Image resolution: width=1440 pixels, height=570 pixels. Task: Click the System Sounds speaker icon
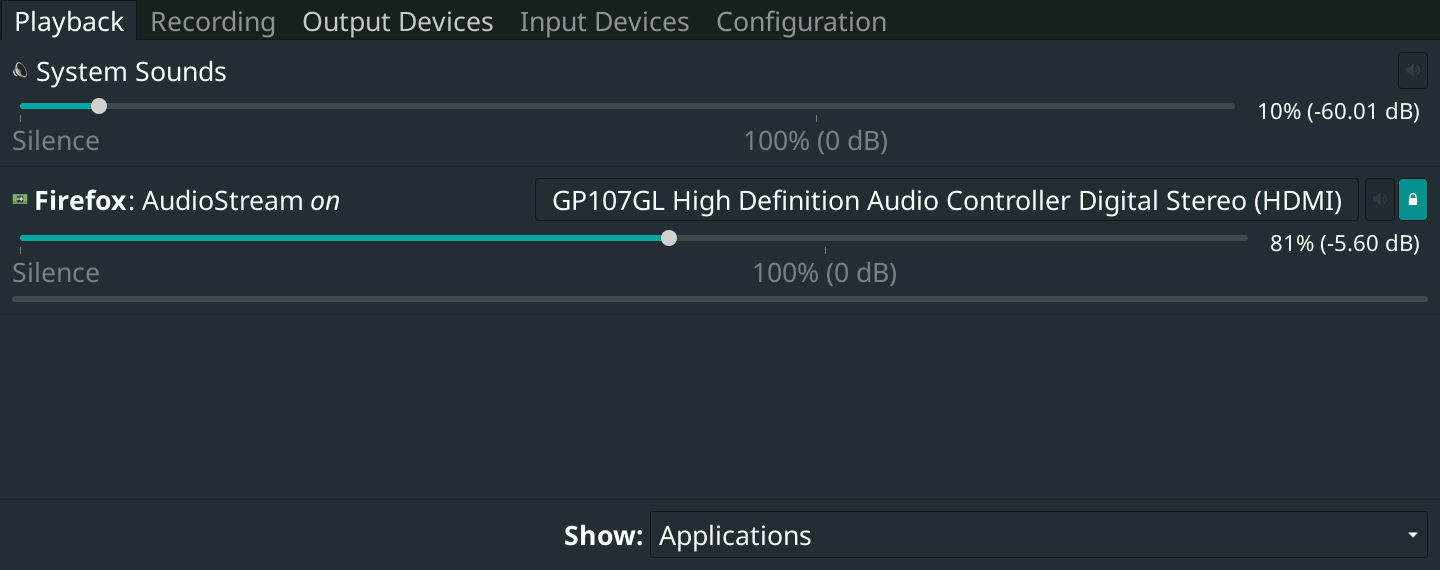tap(20, 72)
